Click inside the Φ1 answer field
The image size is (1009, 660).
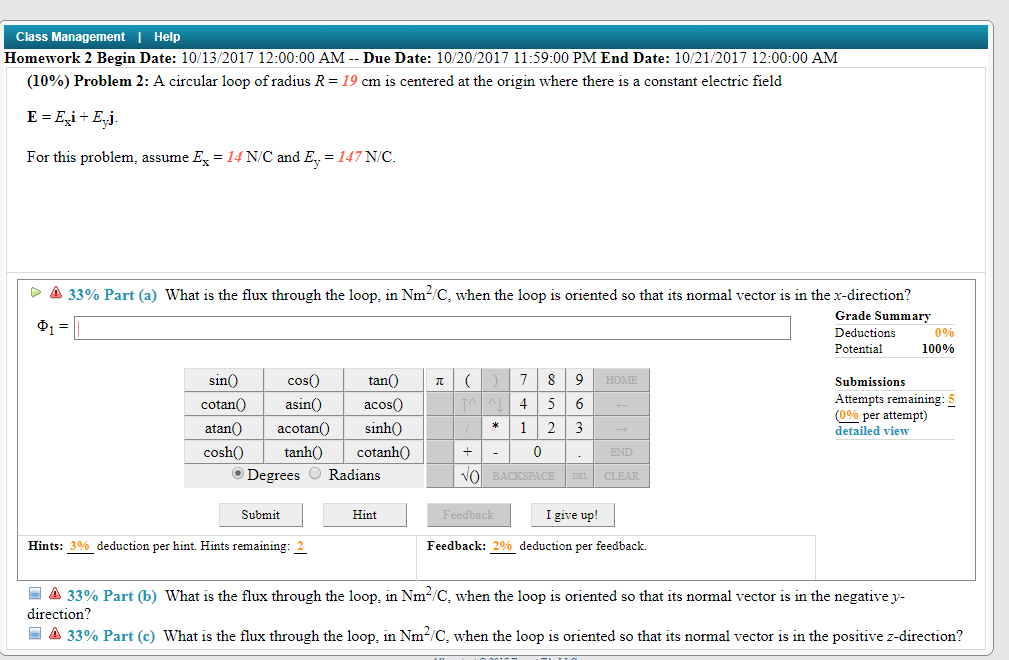(430, 327)
